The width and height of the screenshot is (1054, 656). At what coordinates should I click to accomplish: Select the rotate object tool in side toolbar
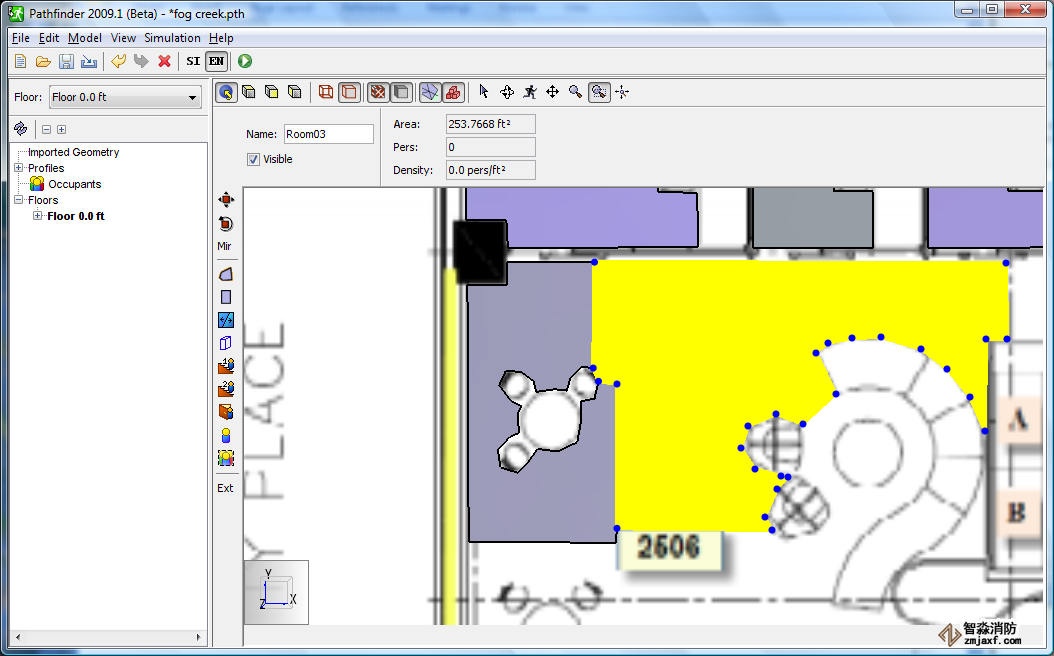226,224
